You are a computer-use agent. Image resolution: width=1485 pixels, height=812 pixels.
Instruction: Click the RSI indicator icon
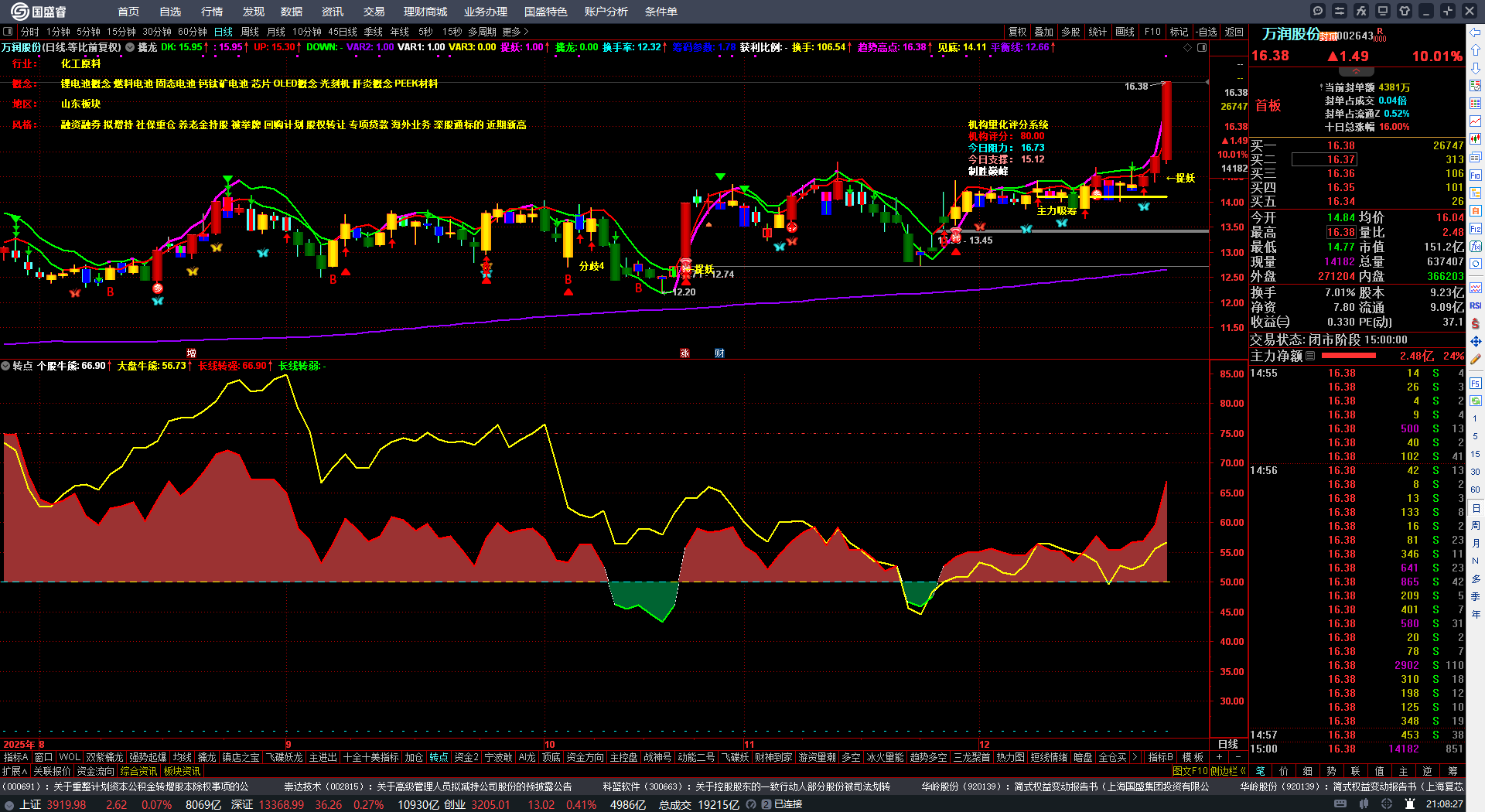pyautogui.click(x=1476, y=305)
